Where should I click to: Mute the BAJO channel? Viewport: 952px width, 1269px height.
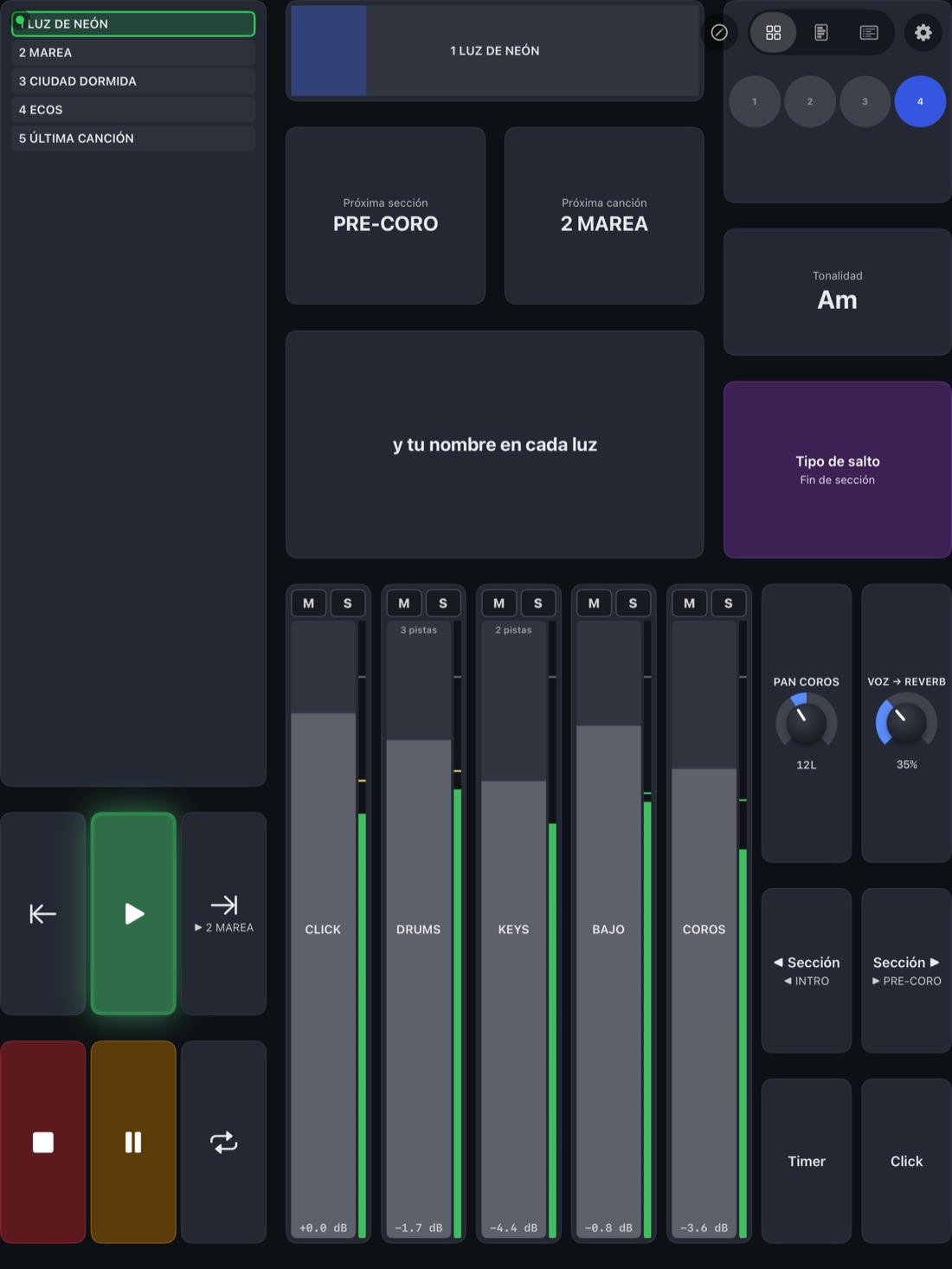pyautogui.click(x=594, y=603)
